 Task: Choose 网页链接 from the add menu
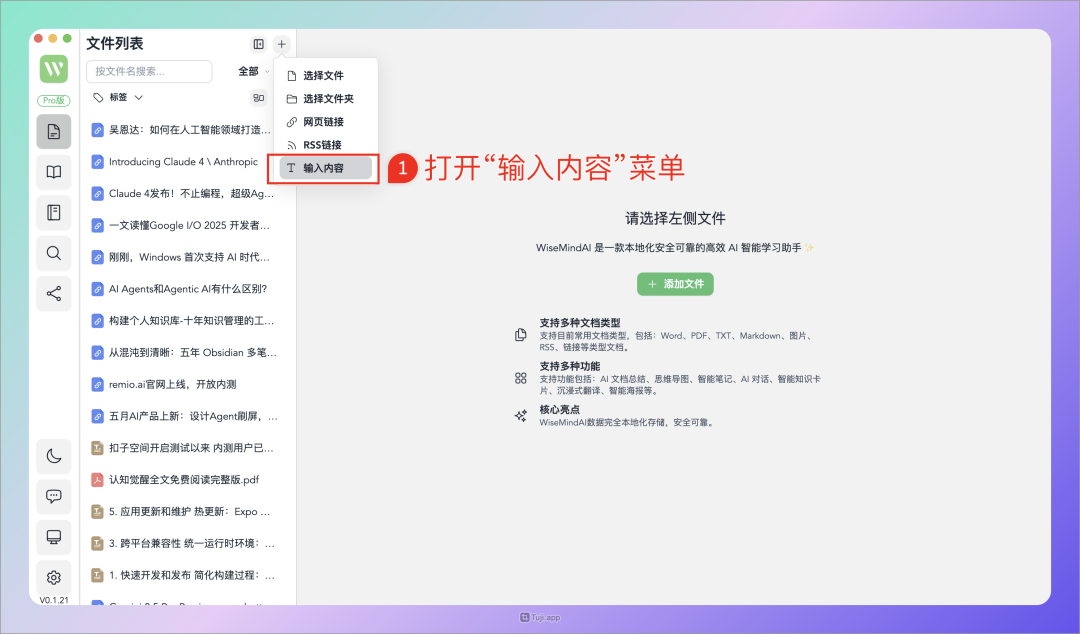pyautogui.click(x=326, y=122)
